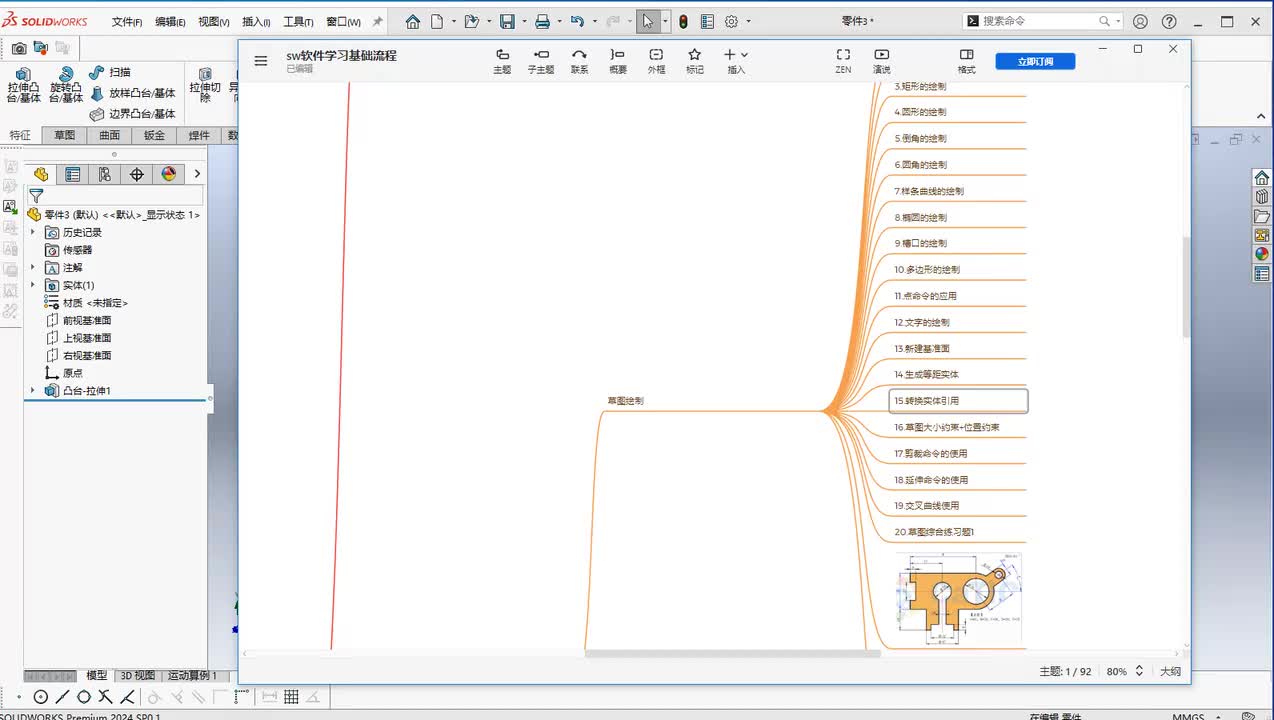Click the Open file icon
1274x720 pixels.
point(472,21)
